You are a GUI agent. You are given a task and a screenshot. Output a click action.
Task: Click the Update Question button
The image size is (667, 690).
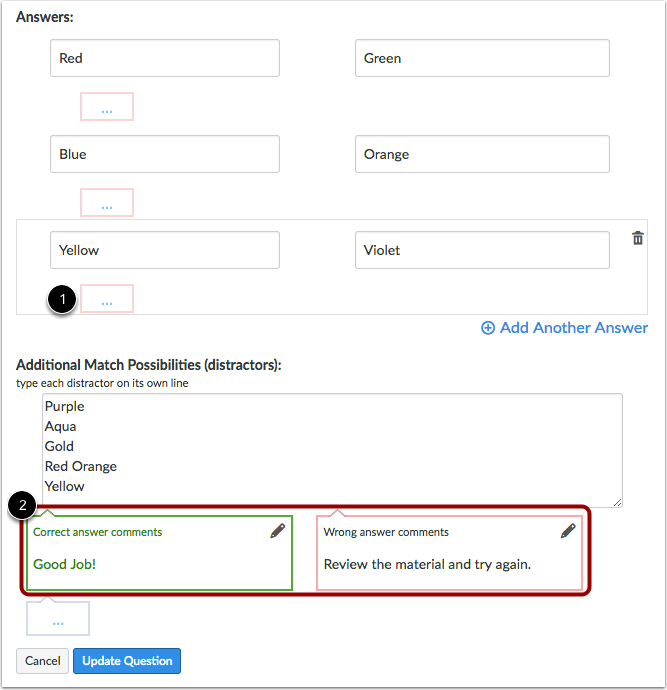point(127,661)
